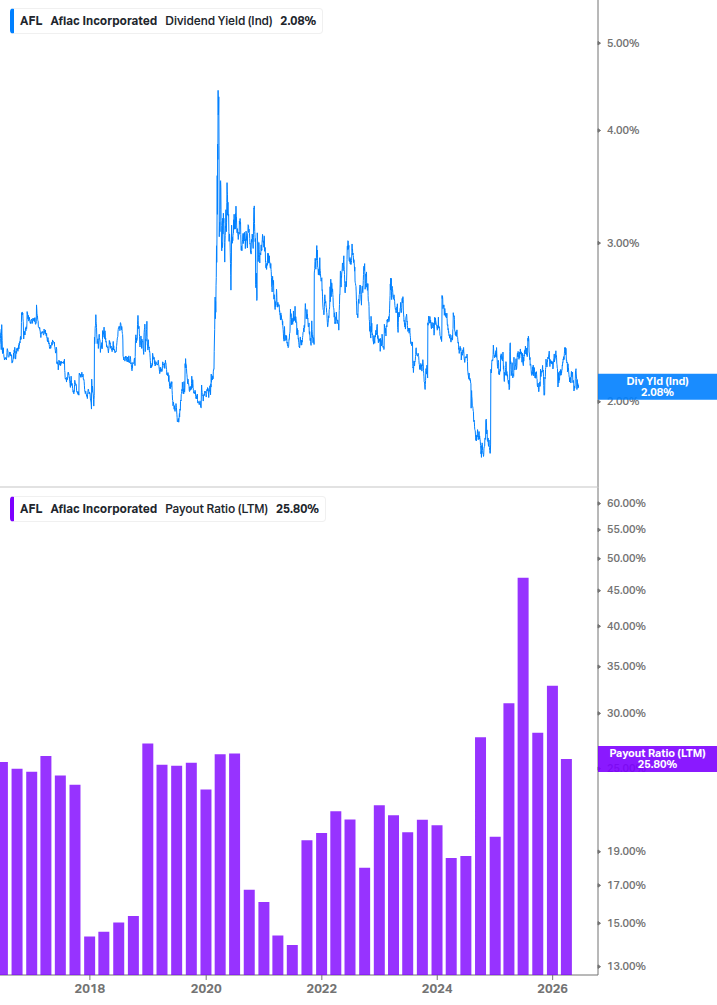Click the 2020 x-axis label
The width and height of the screenshot is (717, 1005).
click(206, 988)
